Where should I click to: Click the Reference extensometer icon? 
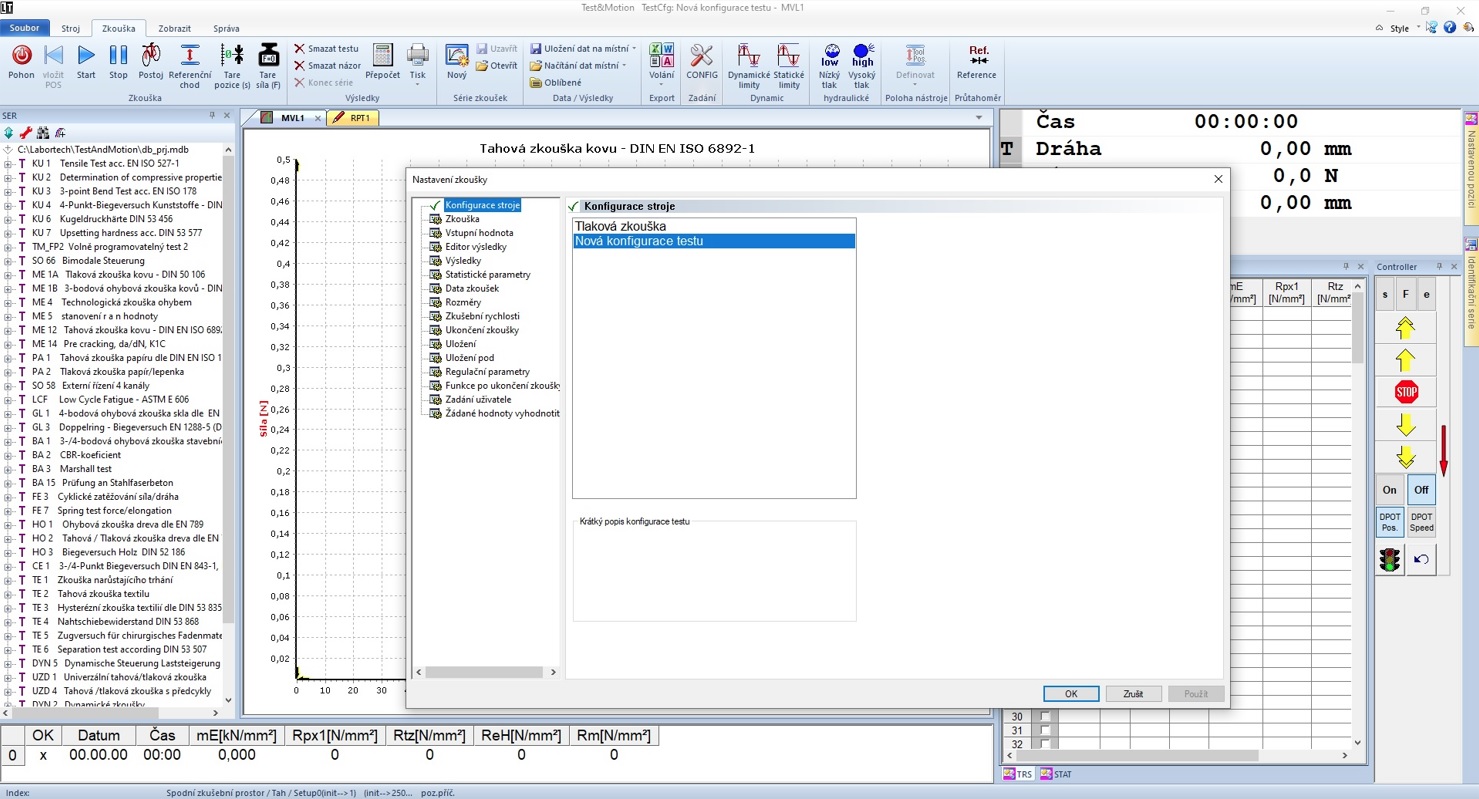[x=977, y=56]
